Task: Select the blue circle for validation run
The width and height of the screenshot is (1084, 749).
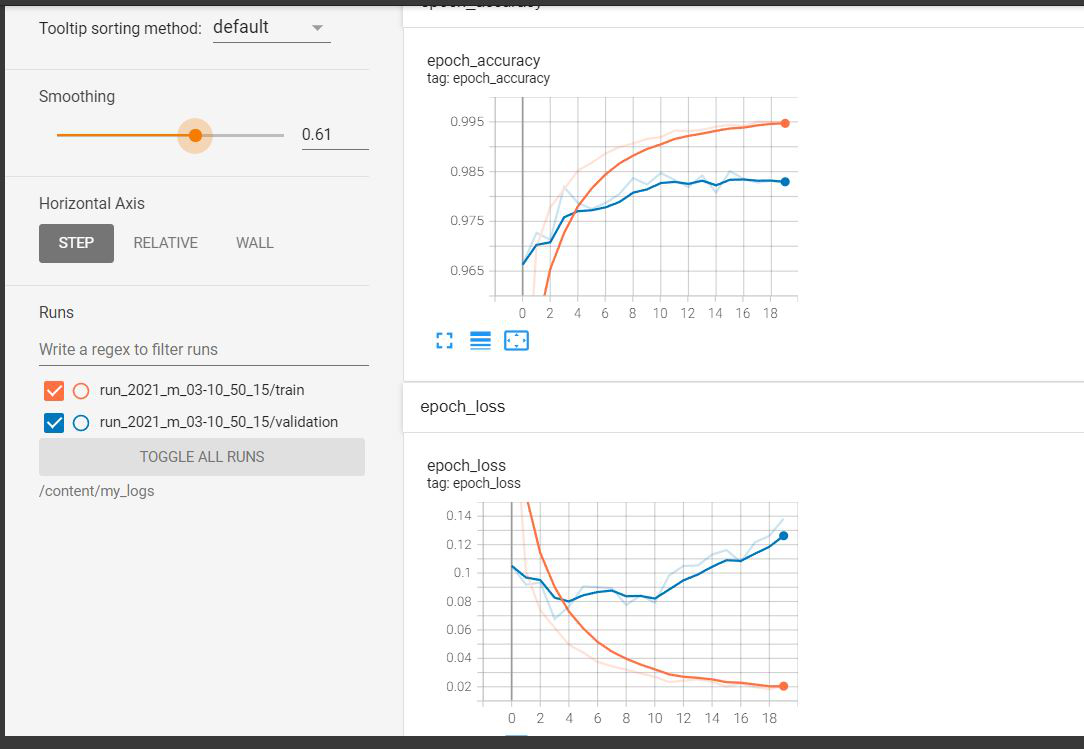Action: (x=81, y=422)
